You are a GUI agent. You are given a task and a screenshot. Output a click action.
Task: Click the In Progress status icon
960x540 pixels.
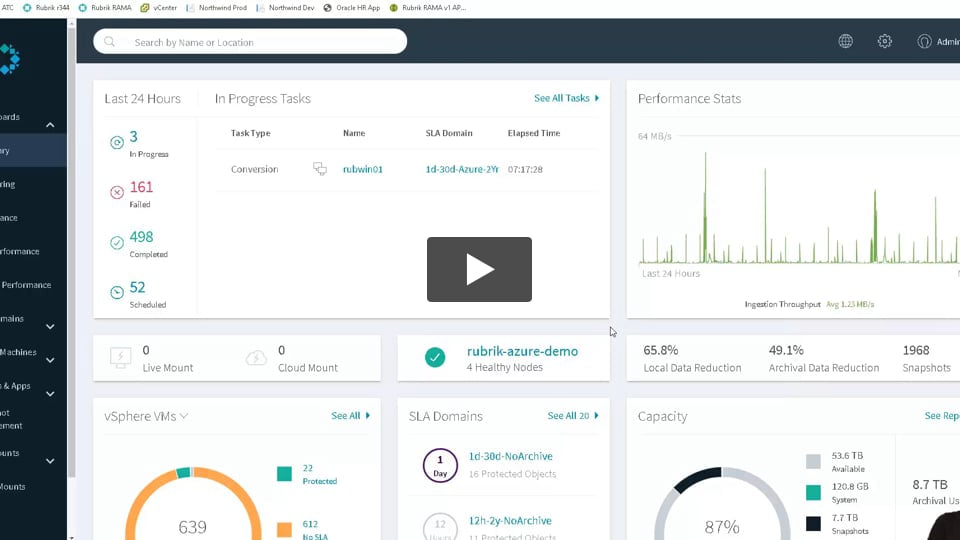tap(117, 143)
